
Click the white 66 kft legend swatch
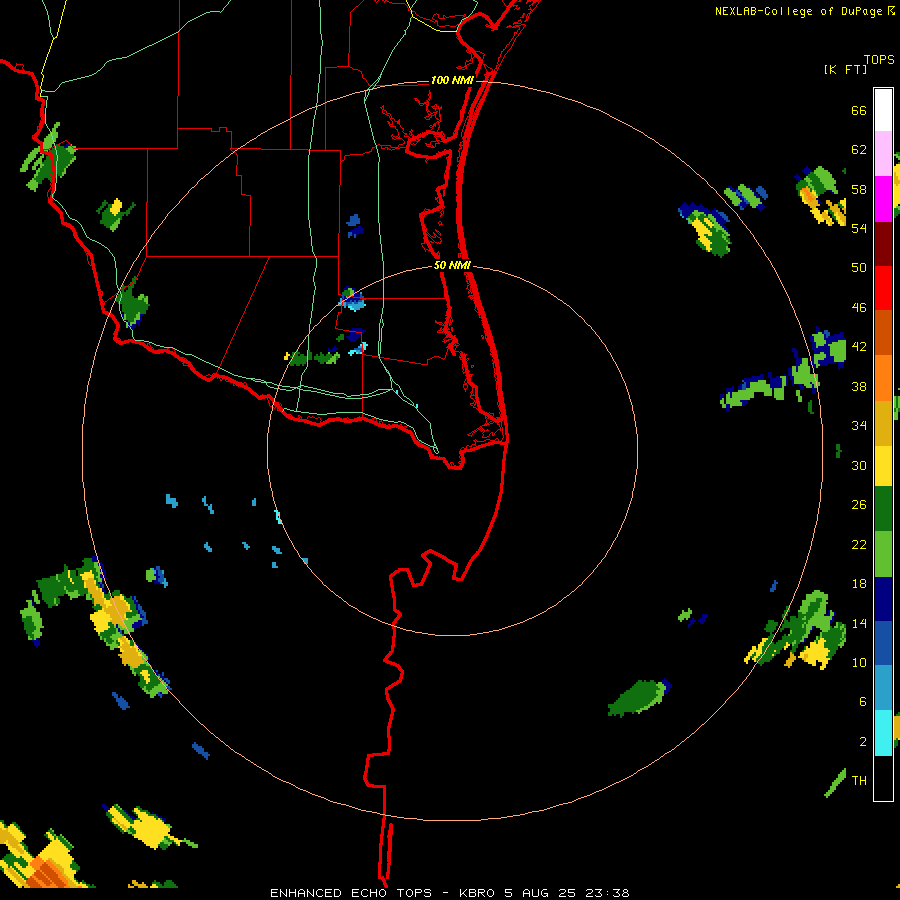[x=883, y=110]
